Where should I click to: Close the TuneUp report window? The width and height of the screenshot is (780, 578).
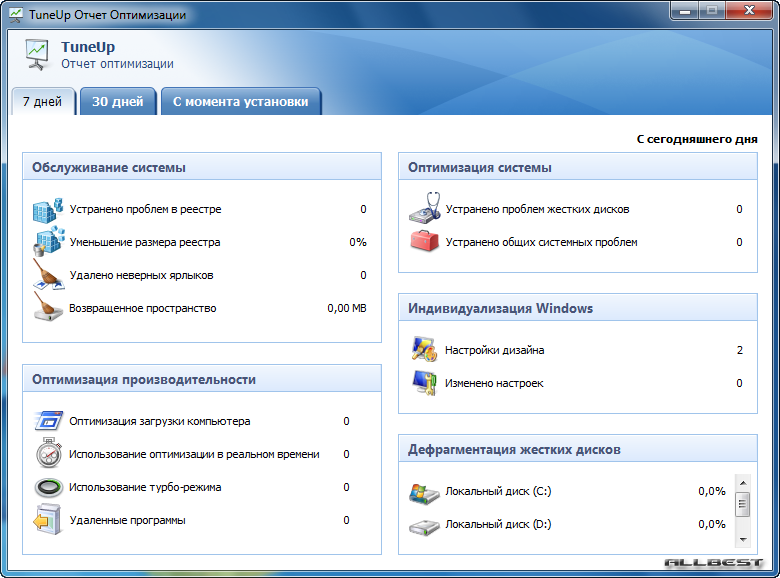coord(749,10)
